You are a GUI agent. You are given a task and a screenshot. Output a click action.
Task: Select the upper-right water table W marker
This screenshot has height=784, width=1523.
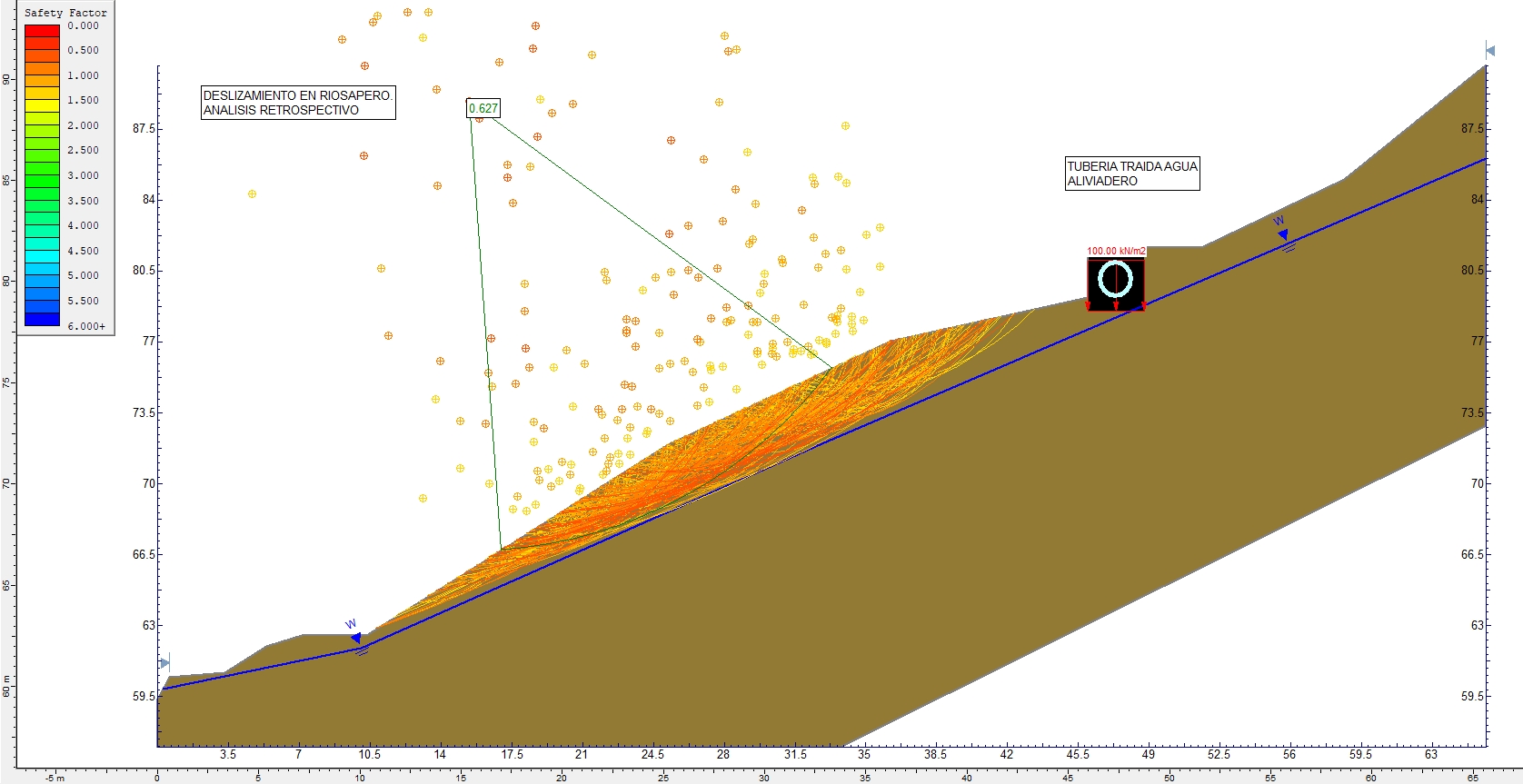pyautogui.click(x=1282, y=233)
